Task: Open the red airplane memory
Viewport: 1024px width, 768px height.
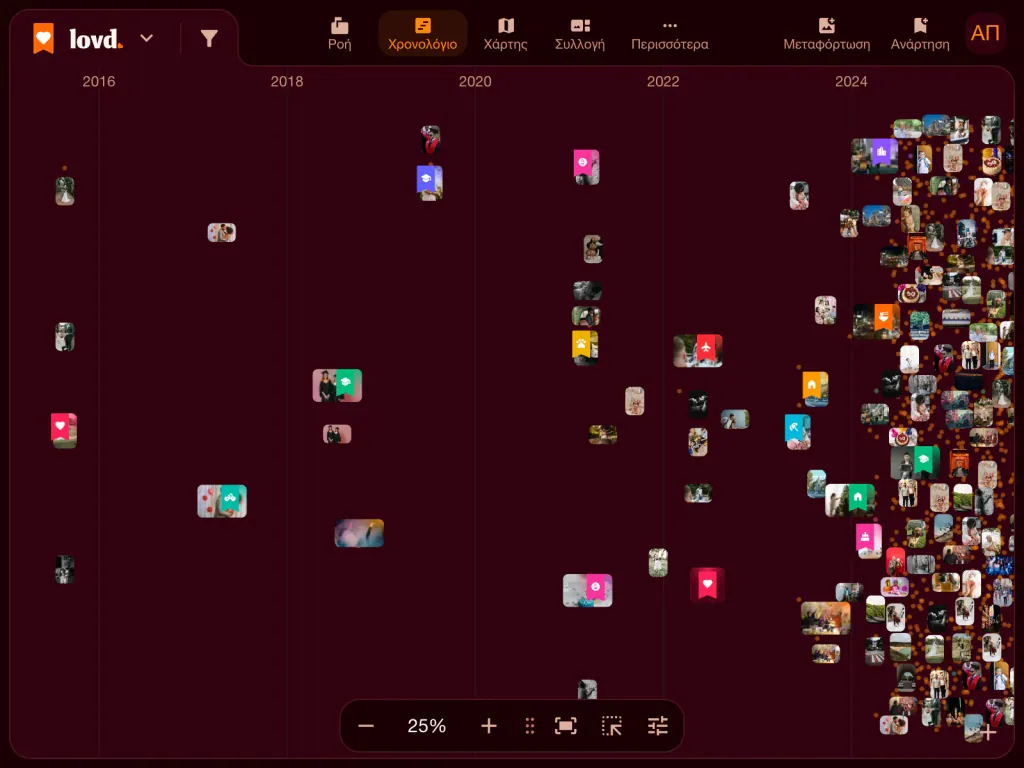Action: coord(698,351)
